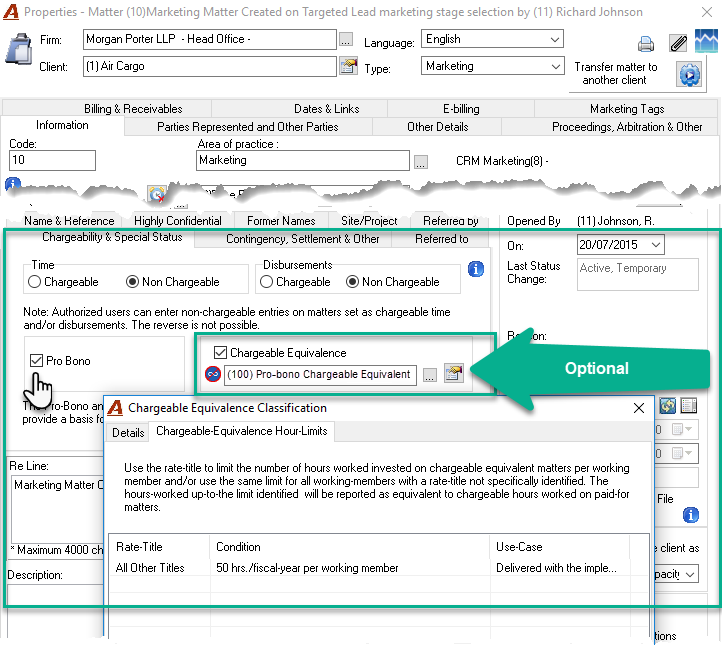722x648 pixels.
Task: Select Chargeable under Time
Action: click(63, 282)
